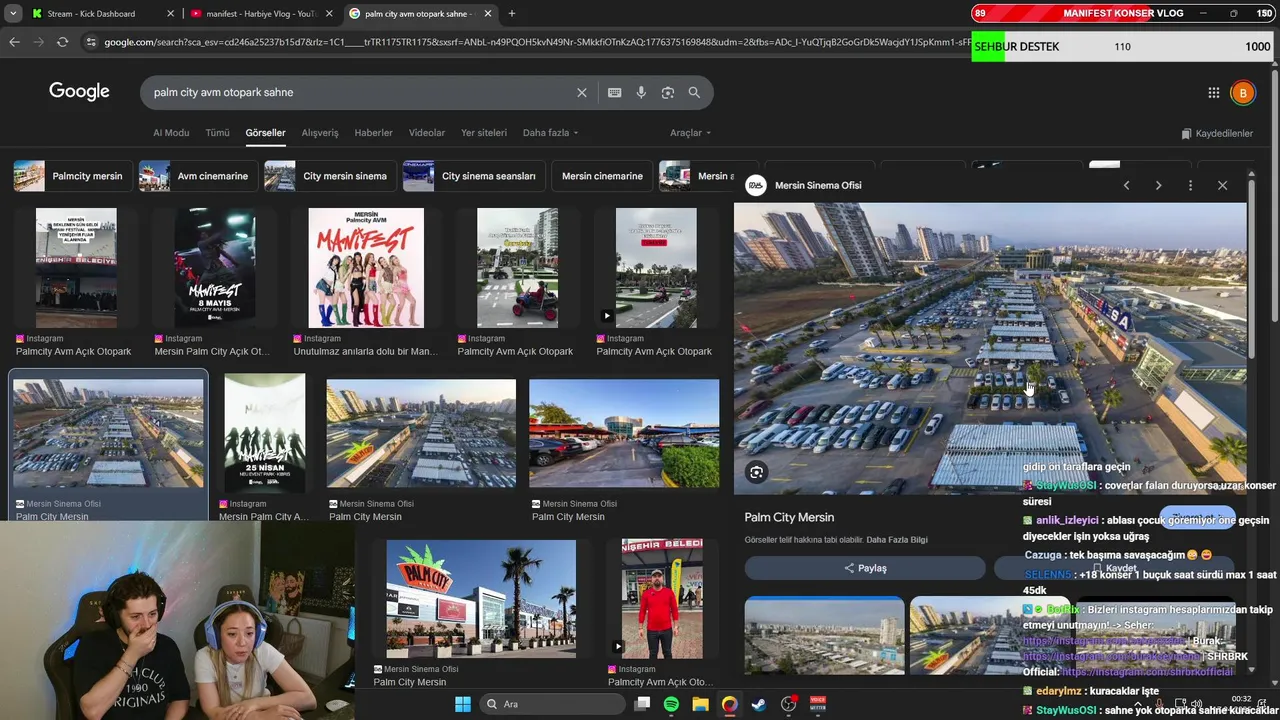Open Task View on the taskbar
Viewport: 1280px width, 720px height.
[642, 704]
